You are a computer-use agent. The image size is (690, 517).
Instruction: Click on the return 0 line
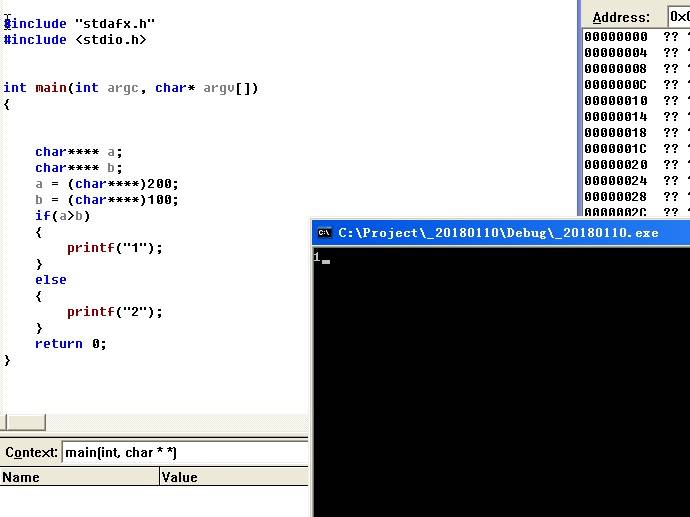(70, 344)
